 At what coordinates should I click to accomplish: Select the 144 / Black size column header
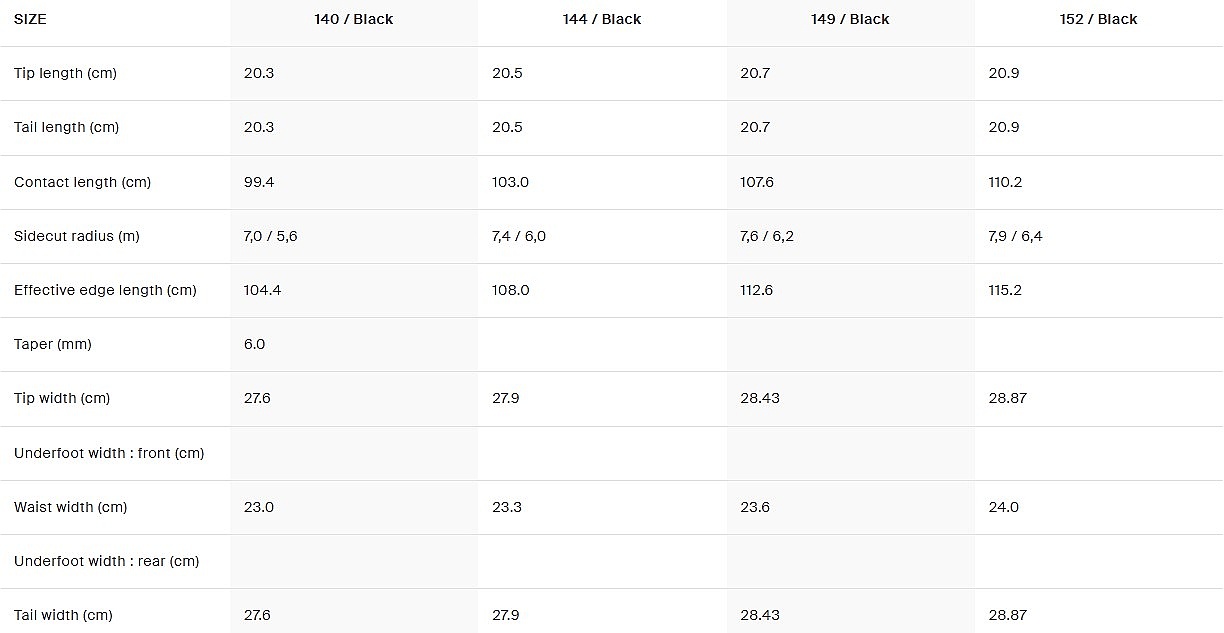point(601,19)
